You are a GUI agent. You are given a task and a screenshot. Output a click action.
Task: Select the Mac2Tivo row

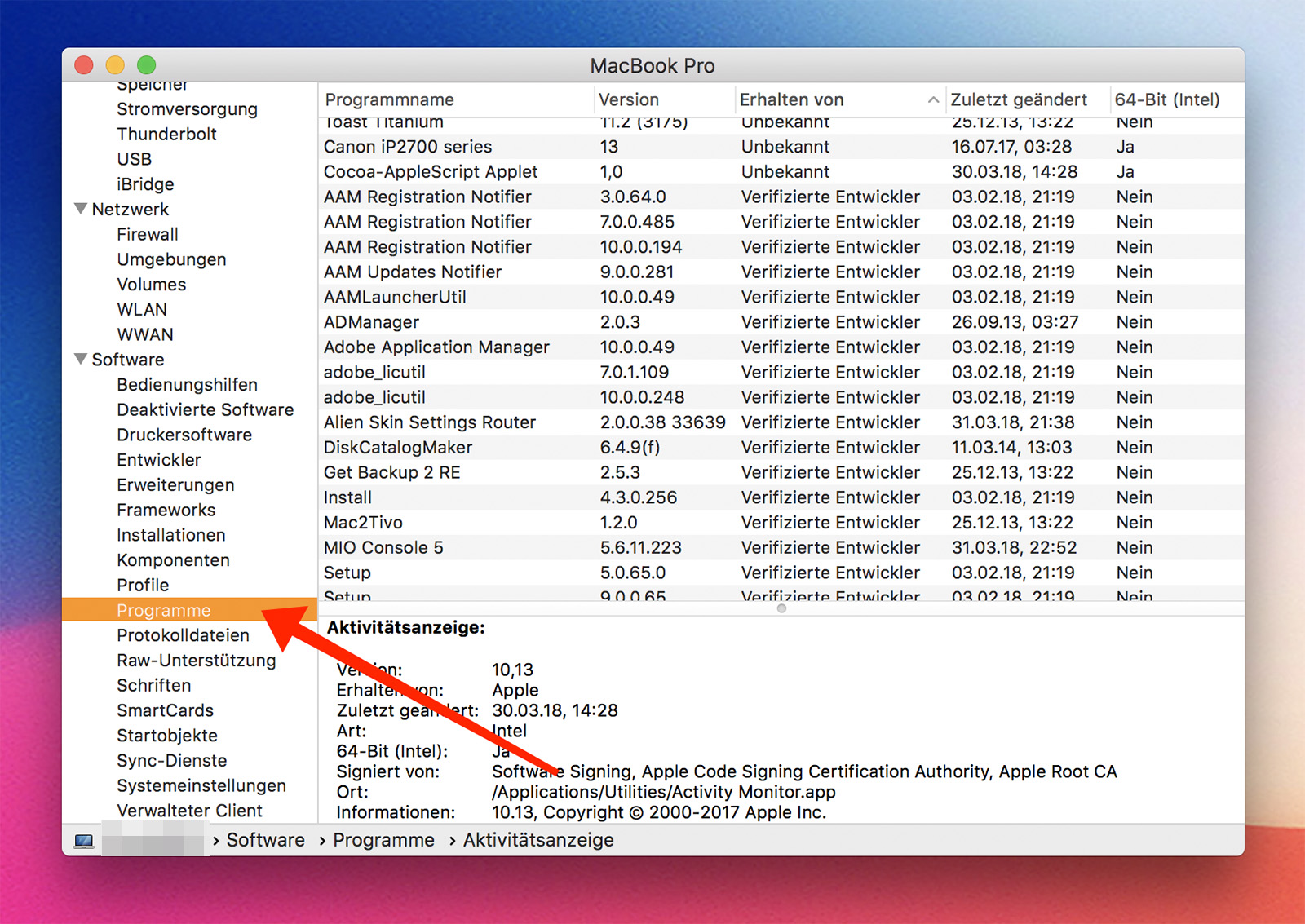coord(781,523)
